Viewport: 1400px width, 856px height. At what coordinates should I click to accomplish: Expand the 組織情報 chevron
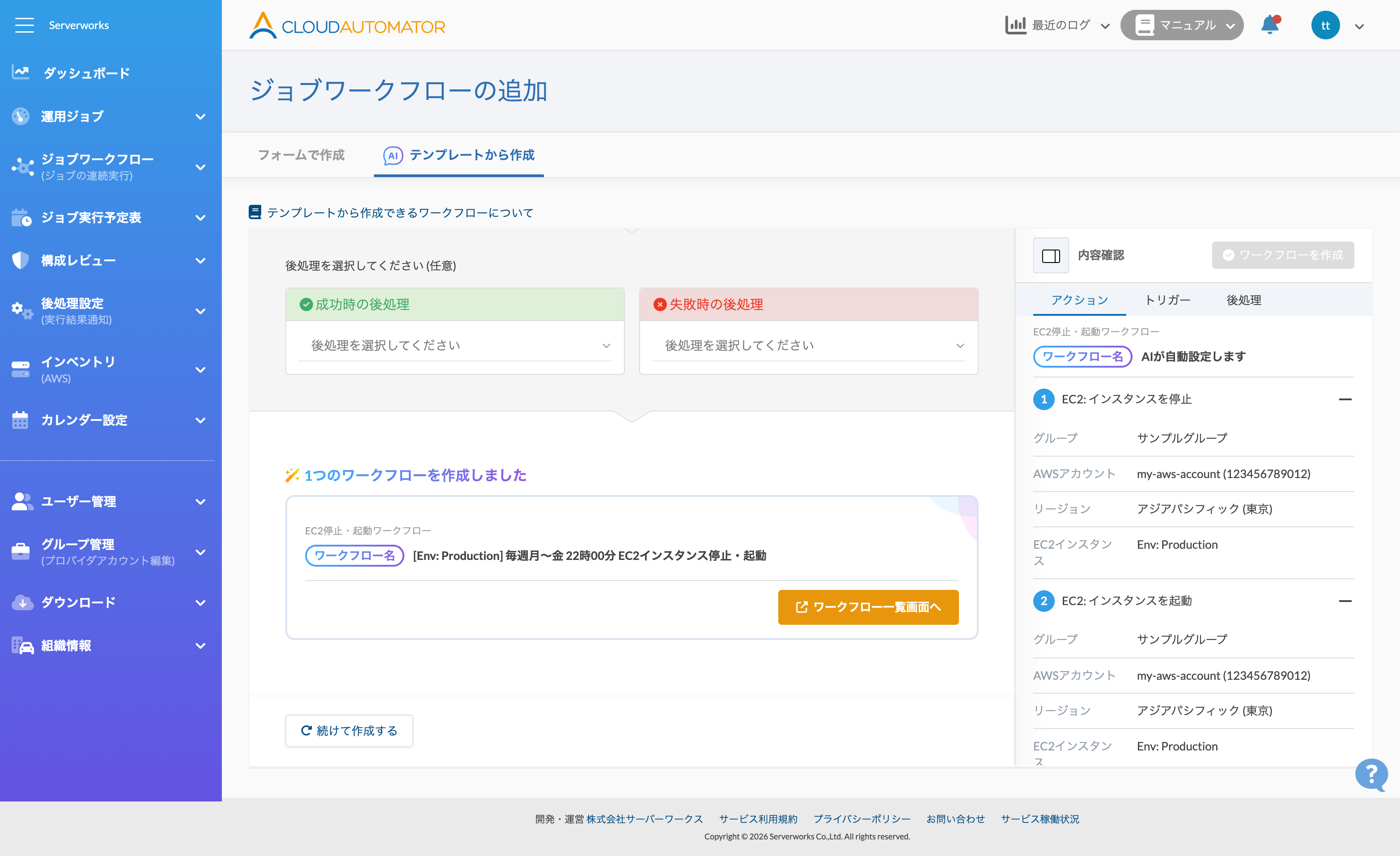tap(200, 646)
